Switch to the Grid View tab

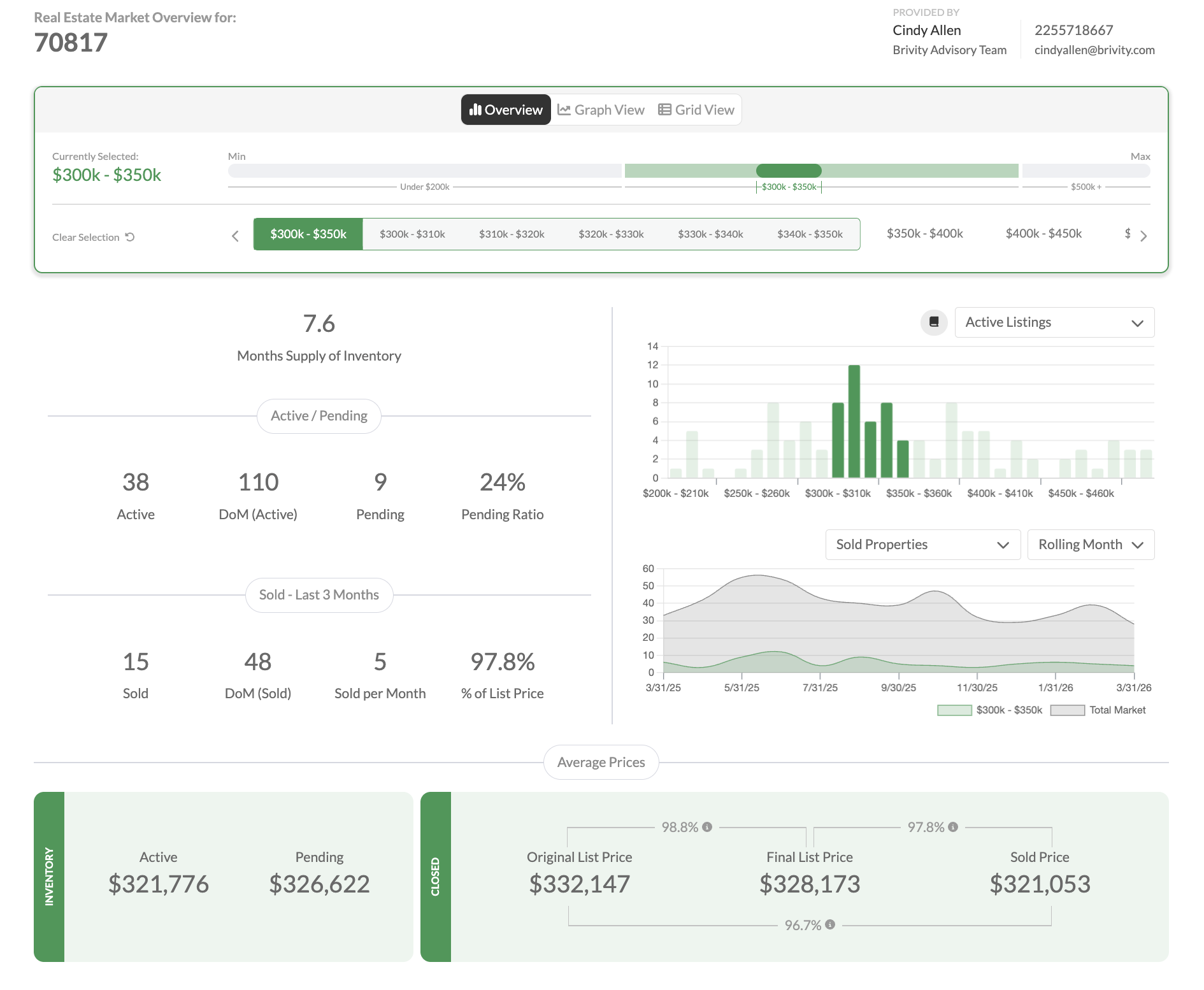[696, 110]
